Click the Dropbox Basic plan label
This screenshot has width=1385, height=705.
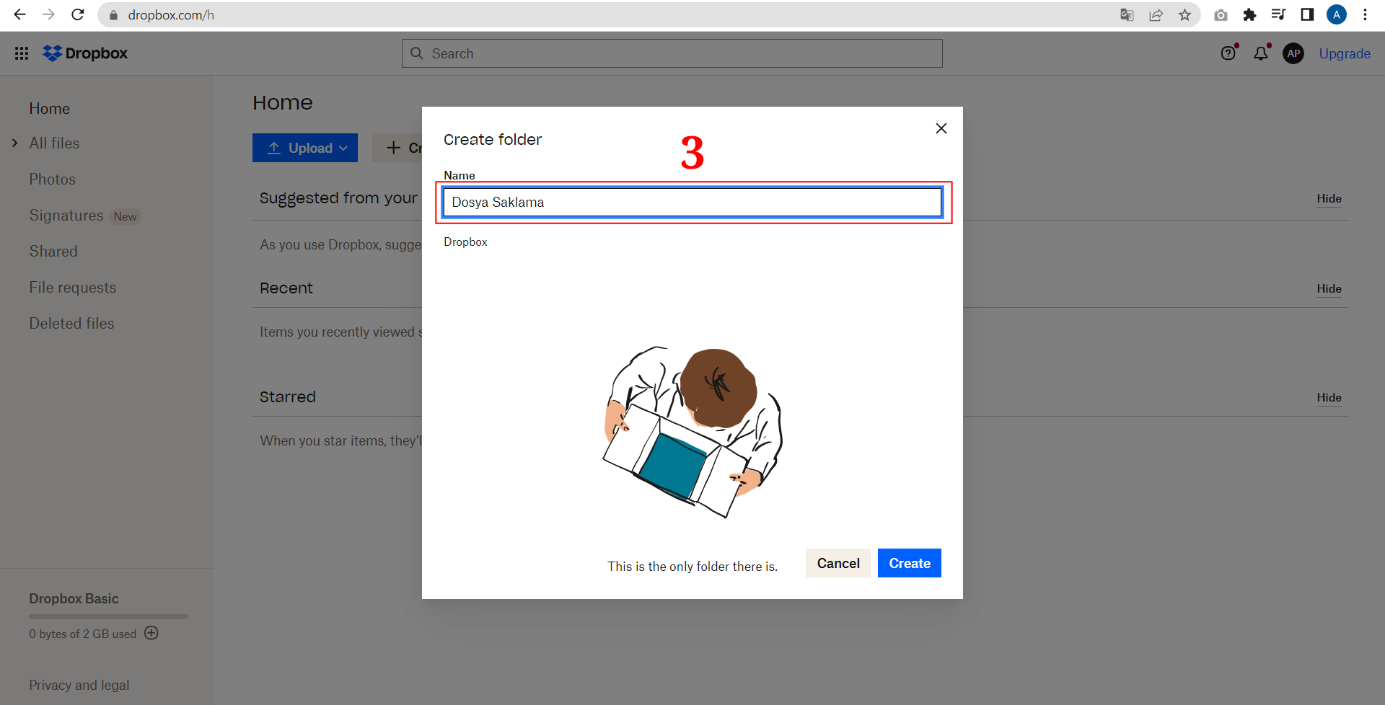[74, 598]
